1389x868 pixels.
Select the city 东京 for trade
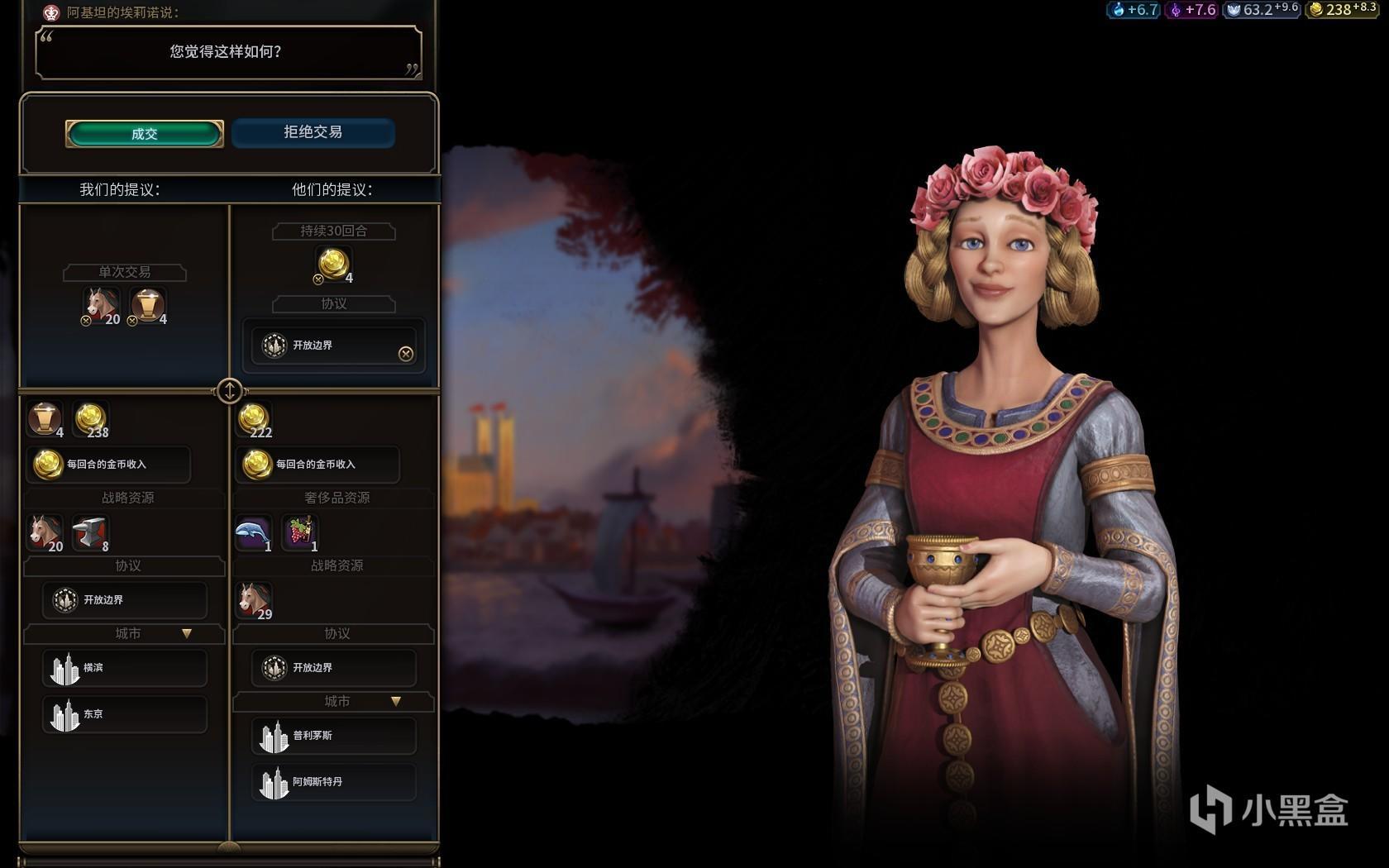coord(125,714)
